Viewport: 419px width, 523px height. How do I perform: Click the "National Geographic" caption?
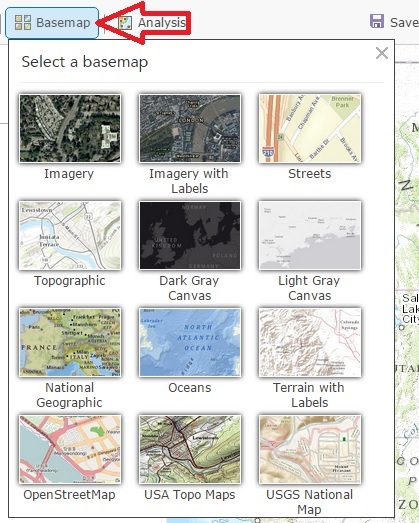(69, 395)
